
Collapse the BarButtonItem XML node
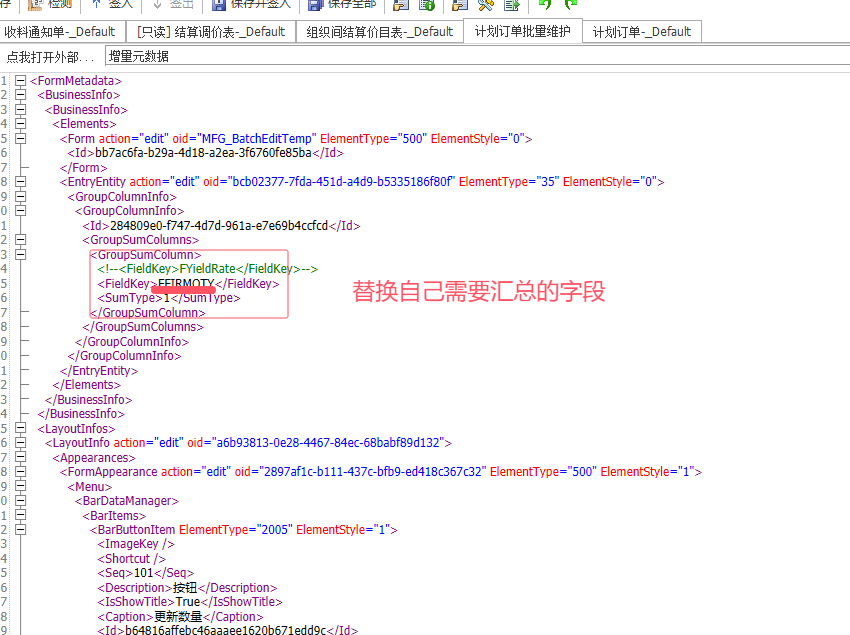click(x=20, y=530)
